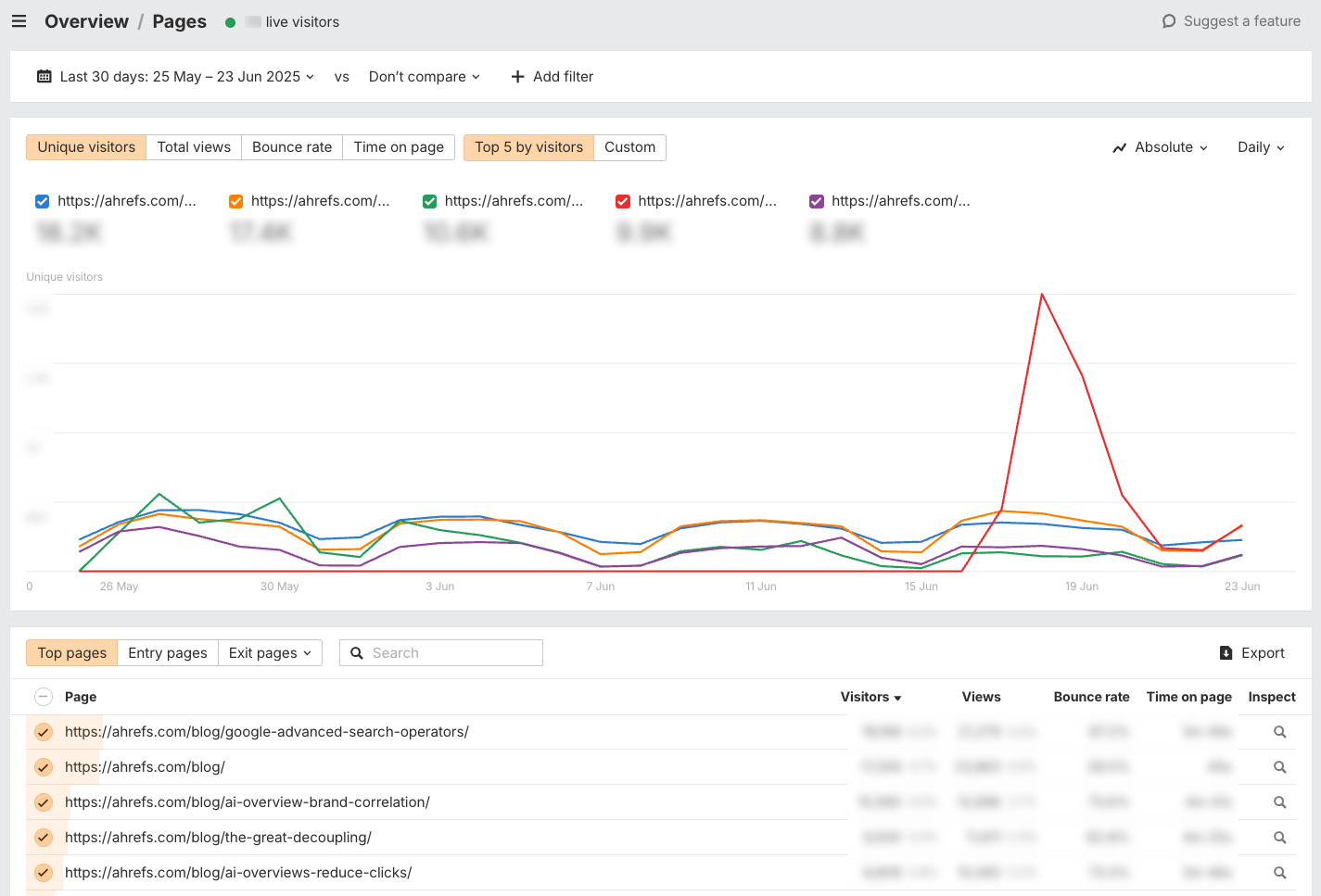Inspect the ai-overviews-reduce-clicks page with the magnifier
This screenshot has height=896, width=1321.
[1279, 872]
